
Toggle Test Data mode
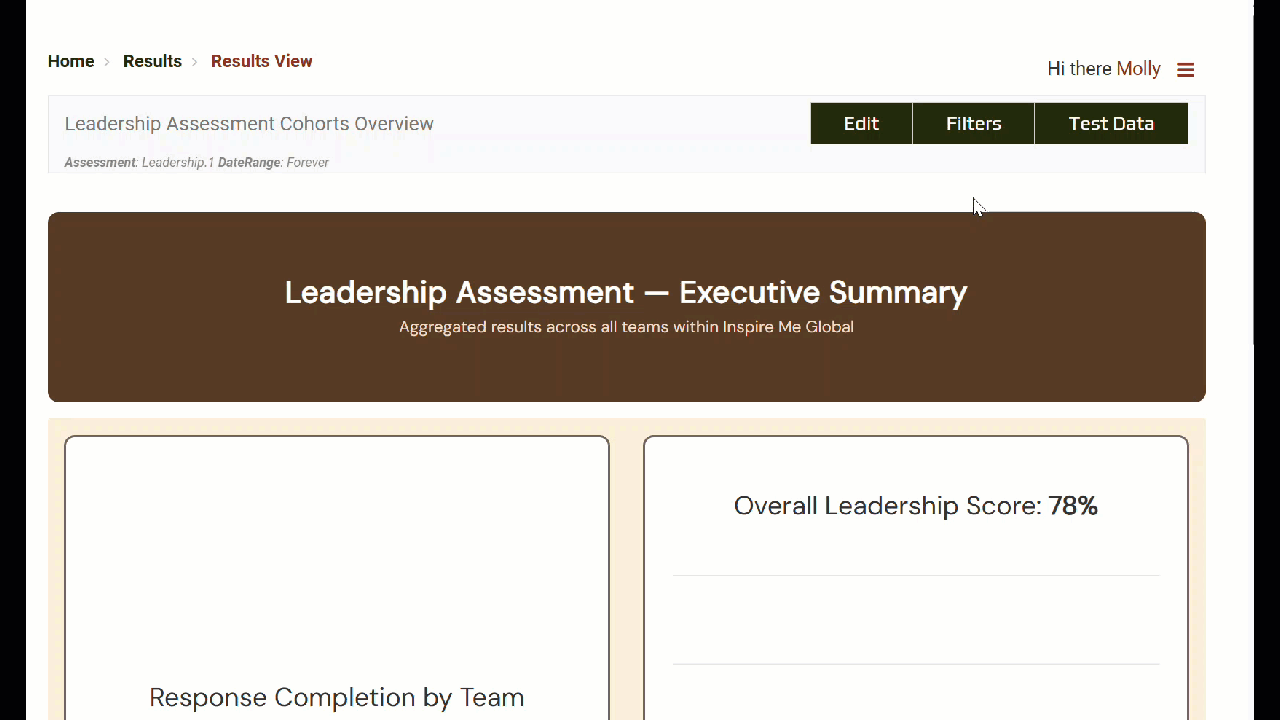tap(1111, 124)
